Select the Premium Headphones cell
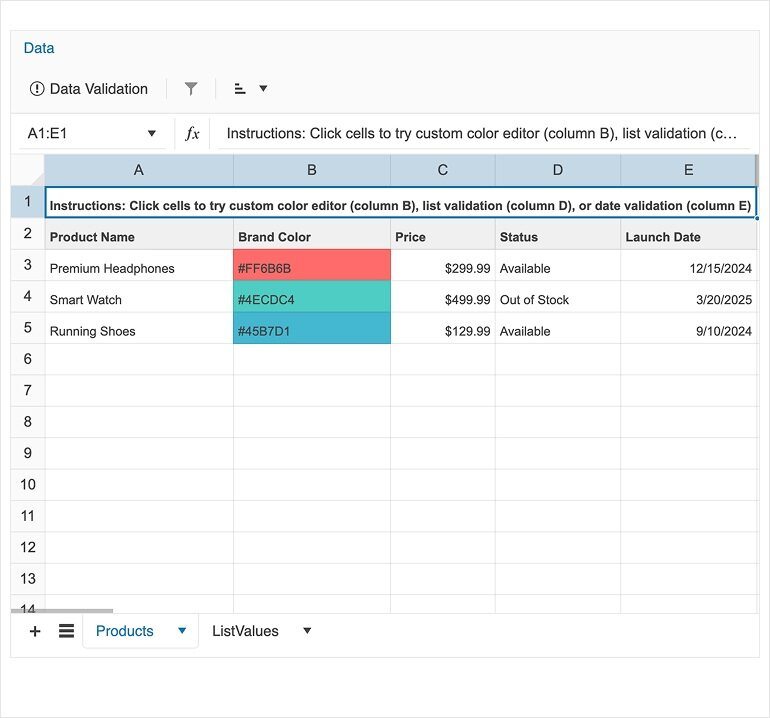 point(139,265)
